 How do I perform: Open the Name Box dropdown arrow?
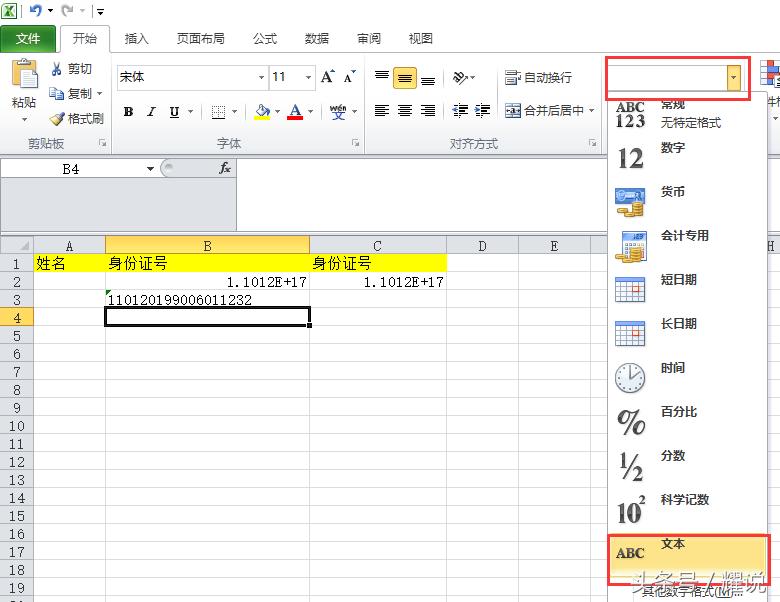150,169
